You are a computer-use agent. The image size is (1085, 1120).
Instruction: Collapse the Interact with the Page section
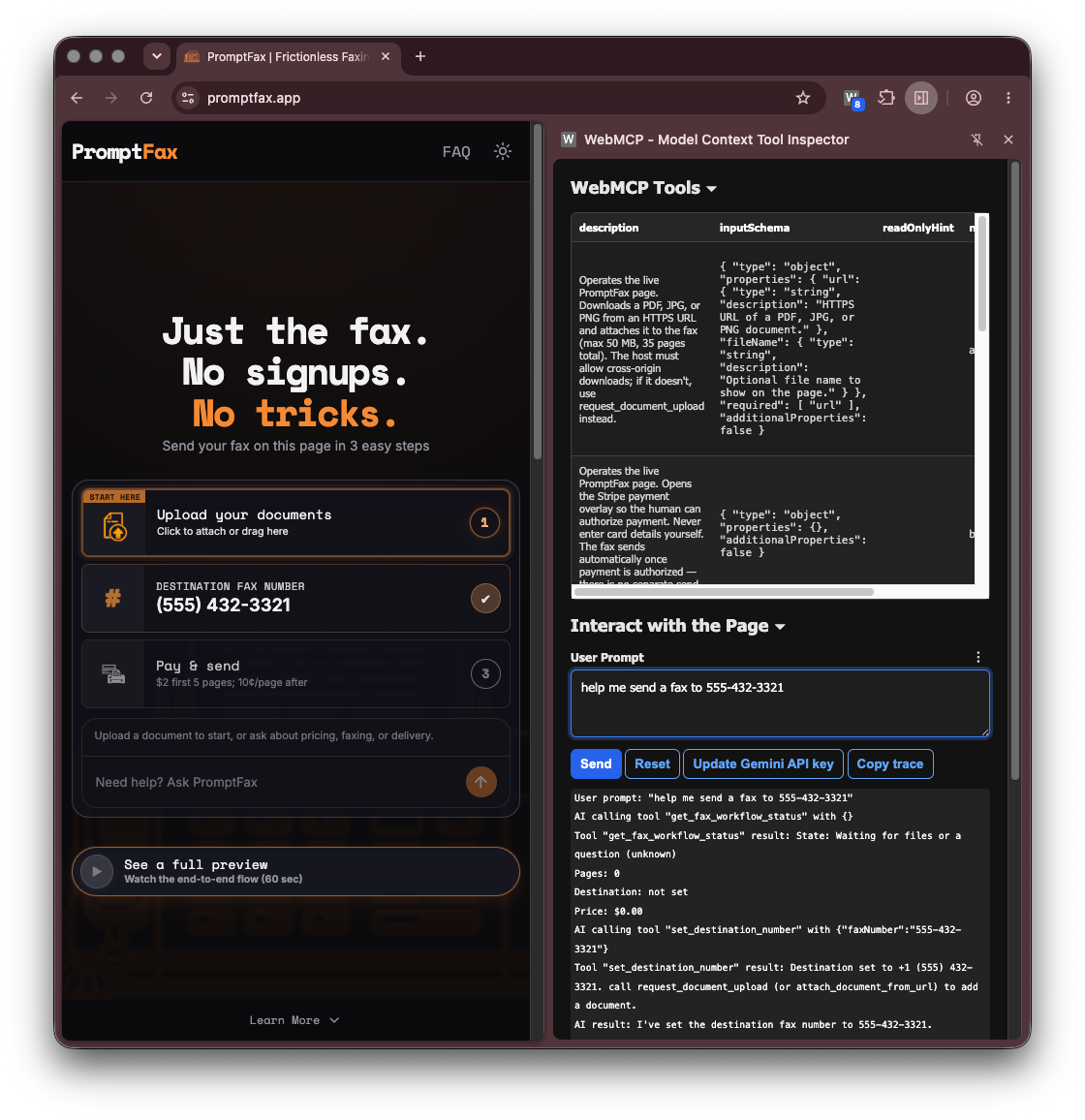click(780, 627)
